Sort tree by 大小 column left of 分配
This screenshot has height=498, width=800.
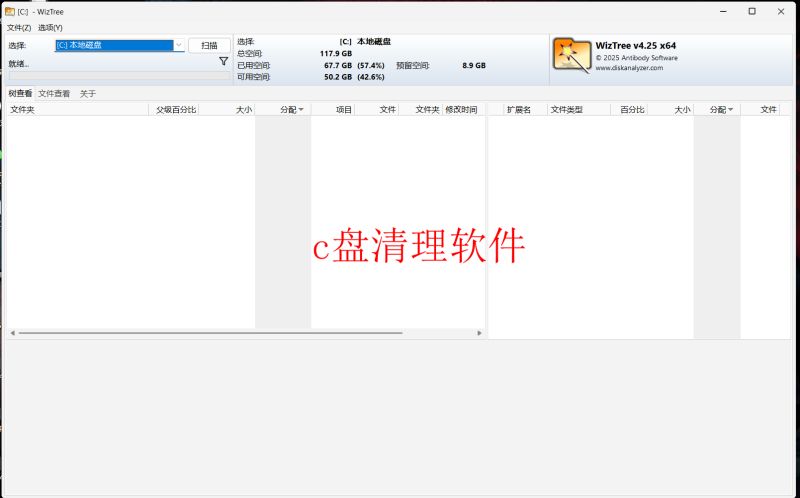click(x=227, y=110)
